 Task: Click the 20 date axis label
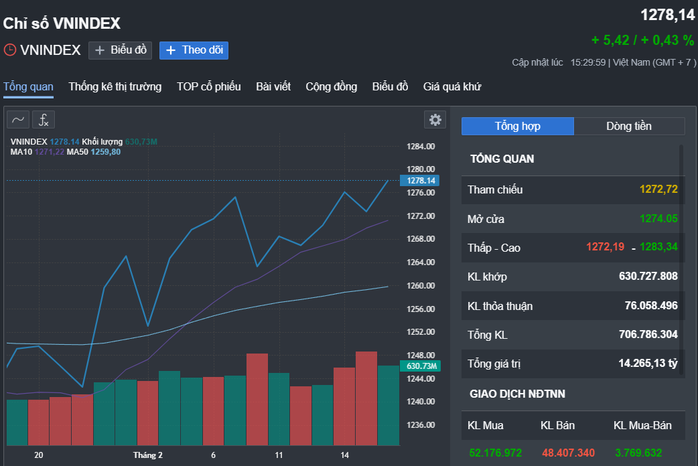click(x=39, y=455)
